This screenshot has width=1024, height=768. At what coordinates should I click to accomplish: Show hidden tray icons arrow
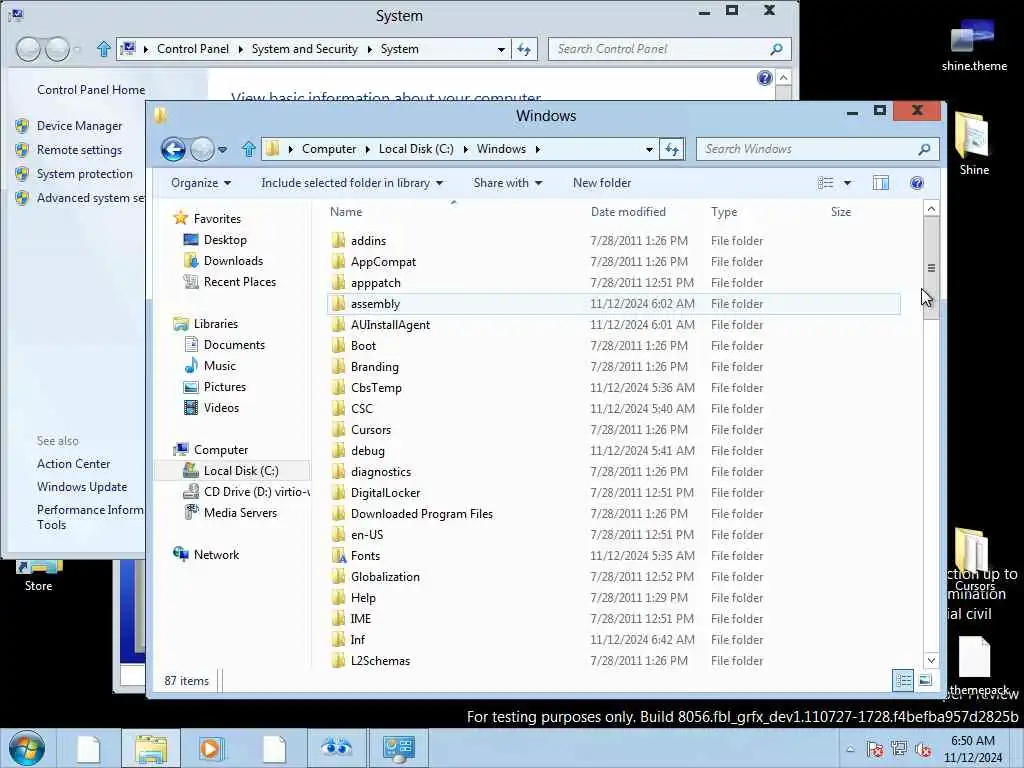(x=850, y=749)
